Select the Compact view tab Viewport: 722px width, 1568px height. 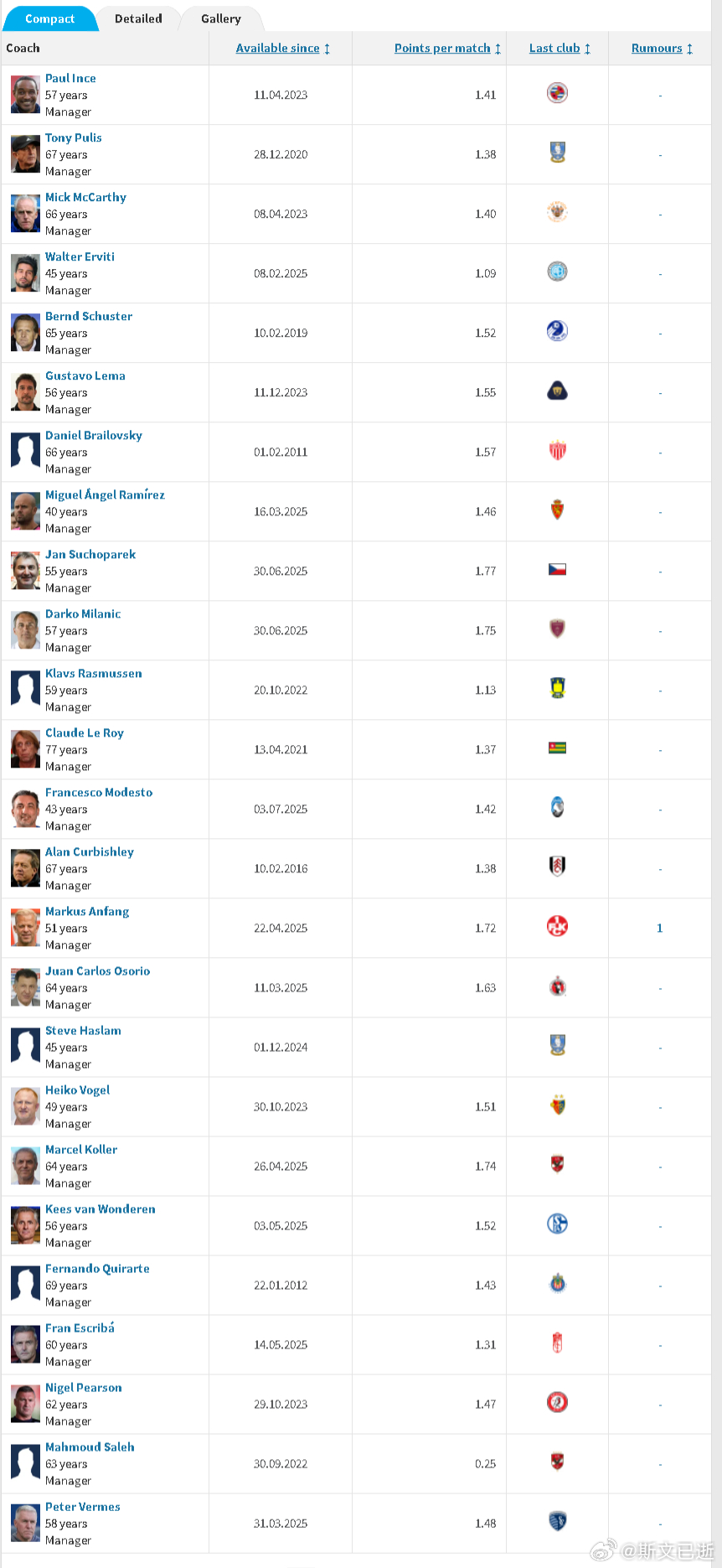coord(50,18)
